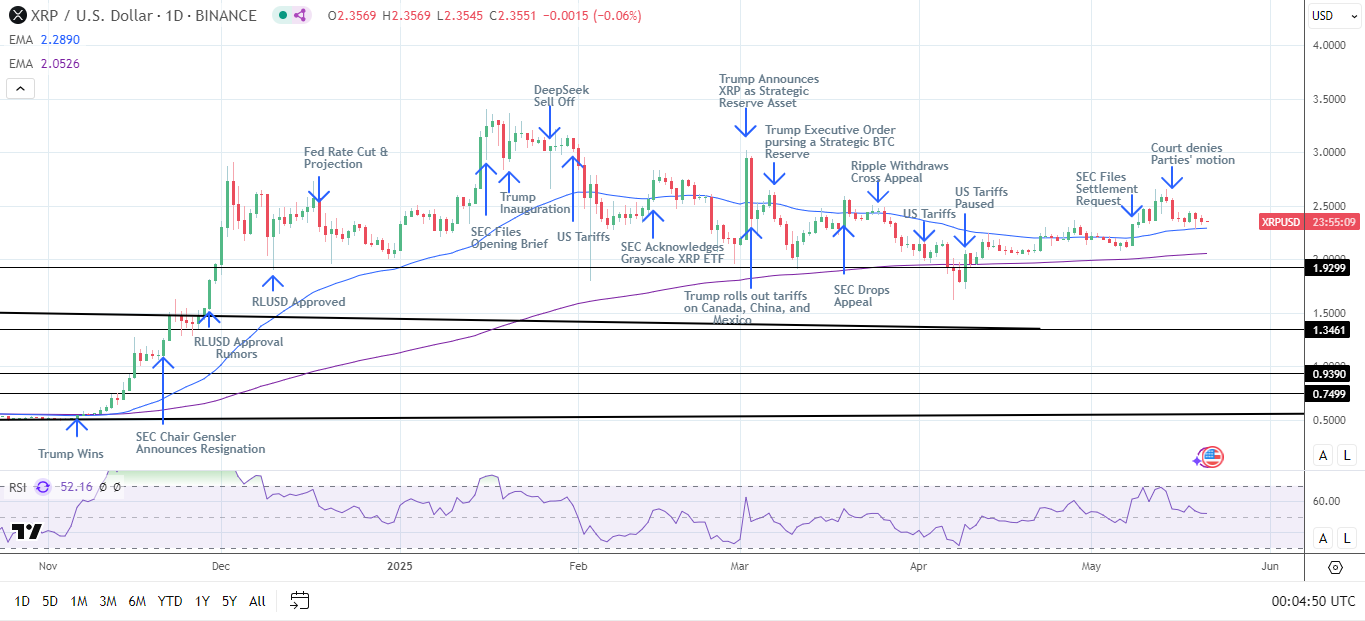Click the 'SEC Drops Appeal' annotation
The image size is (1365, 621).
[x=861, y=296]
